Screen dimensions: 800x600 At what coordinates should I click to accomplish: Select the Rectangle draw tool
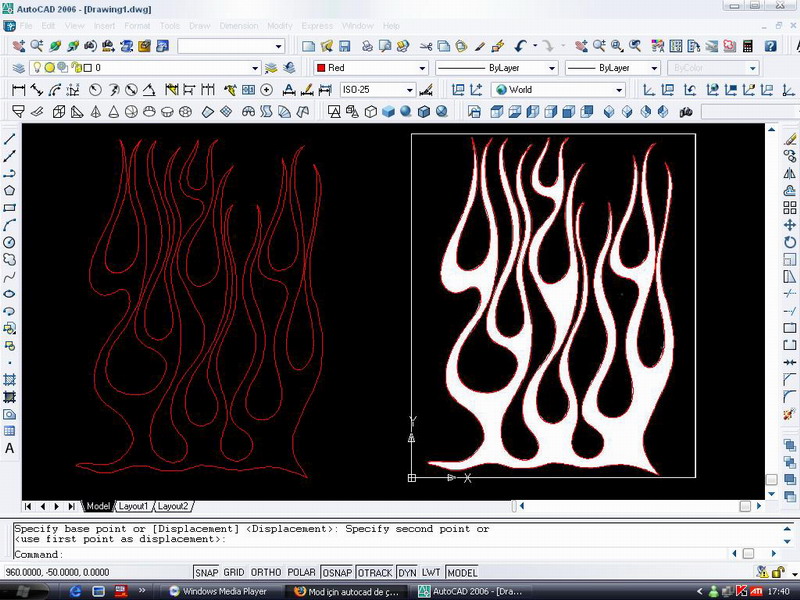coord(9,208)
